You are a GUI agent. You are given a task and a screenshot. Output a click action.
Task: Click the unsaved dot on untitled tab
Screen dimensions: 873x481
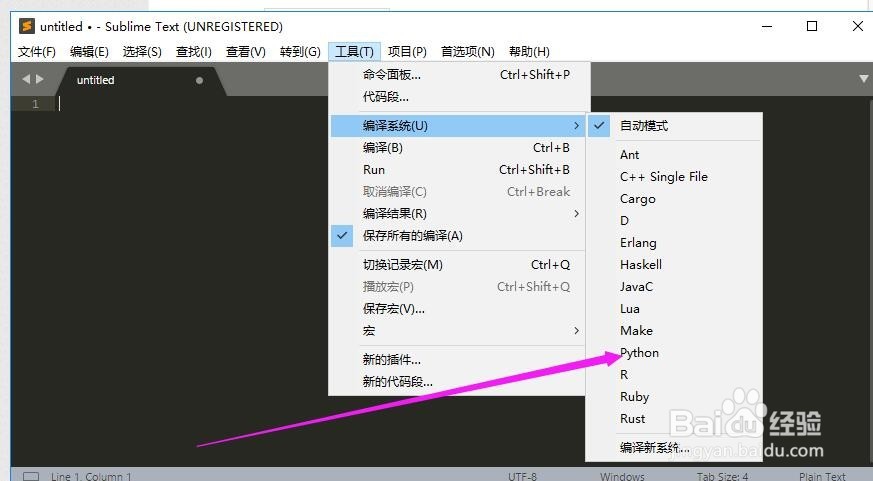pyautogui.click(x=199, y=80)
